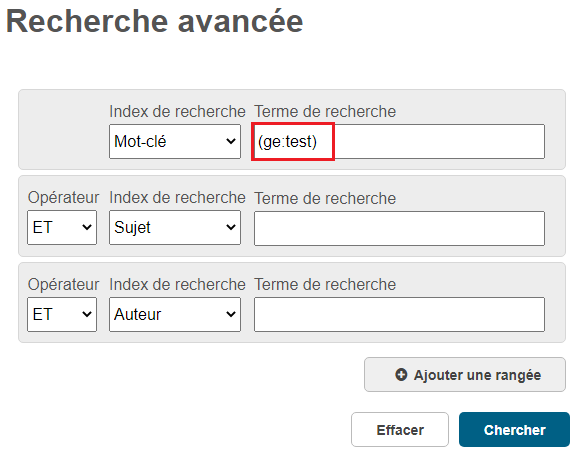Click the Index de recherche label above Auteur
This screenshot has height=456, width=579.
pos(177,284)
